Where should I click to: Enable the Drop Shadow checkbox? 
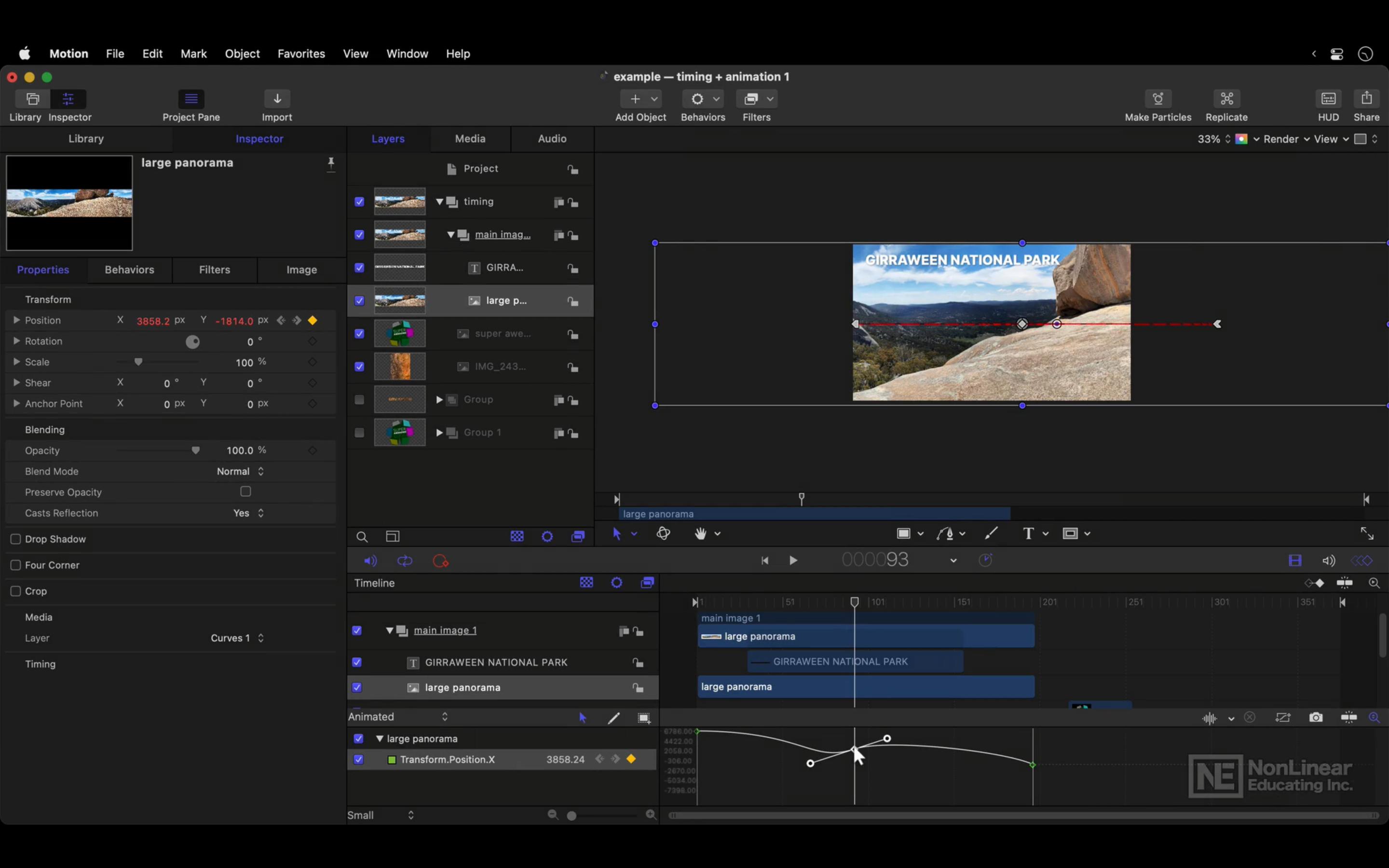[x=16, y=539]
